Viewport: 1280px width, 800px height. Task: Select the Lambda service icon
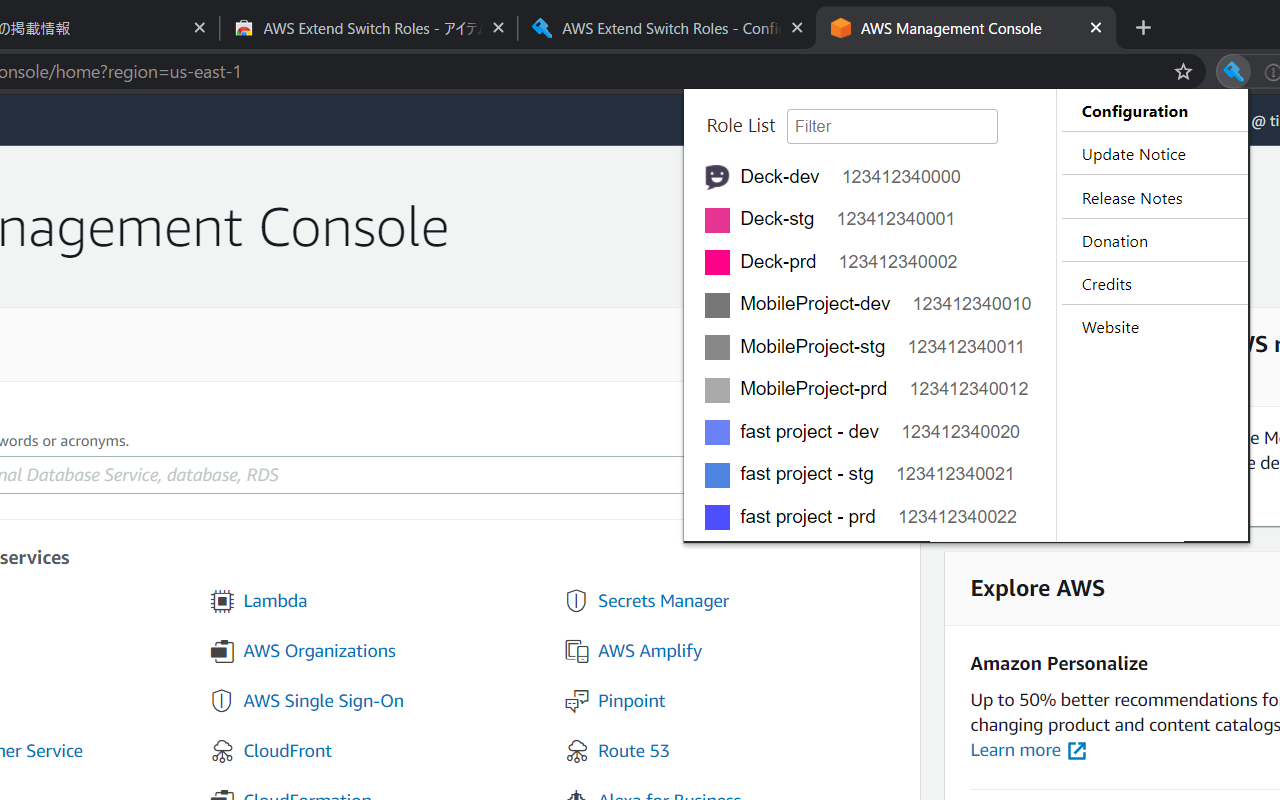tap(222, 600)
